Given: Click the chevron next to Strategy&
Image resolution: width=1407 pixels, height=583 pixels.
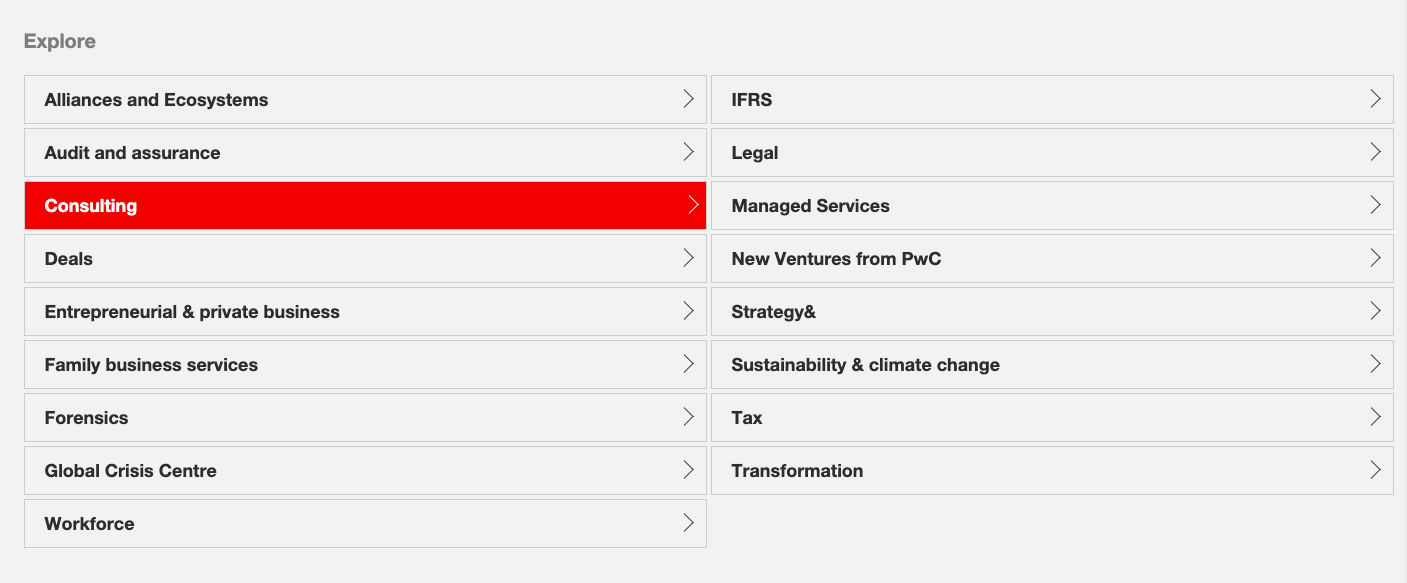Looking at the screenshot, I should tap(1375, 311).
